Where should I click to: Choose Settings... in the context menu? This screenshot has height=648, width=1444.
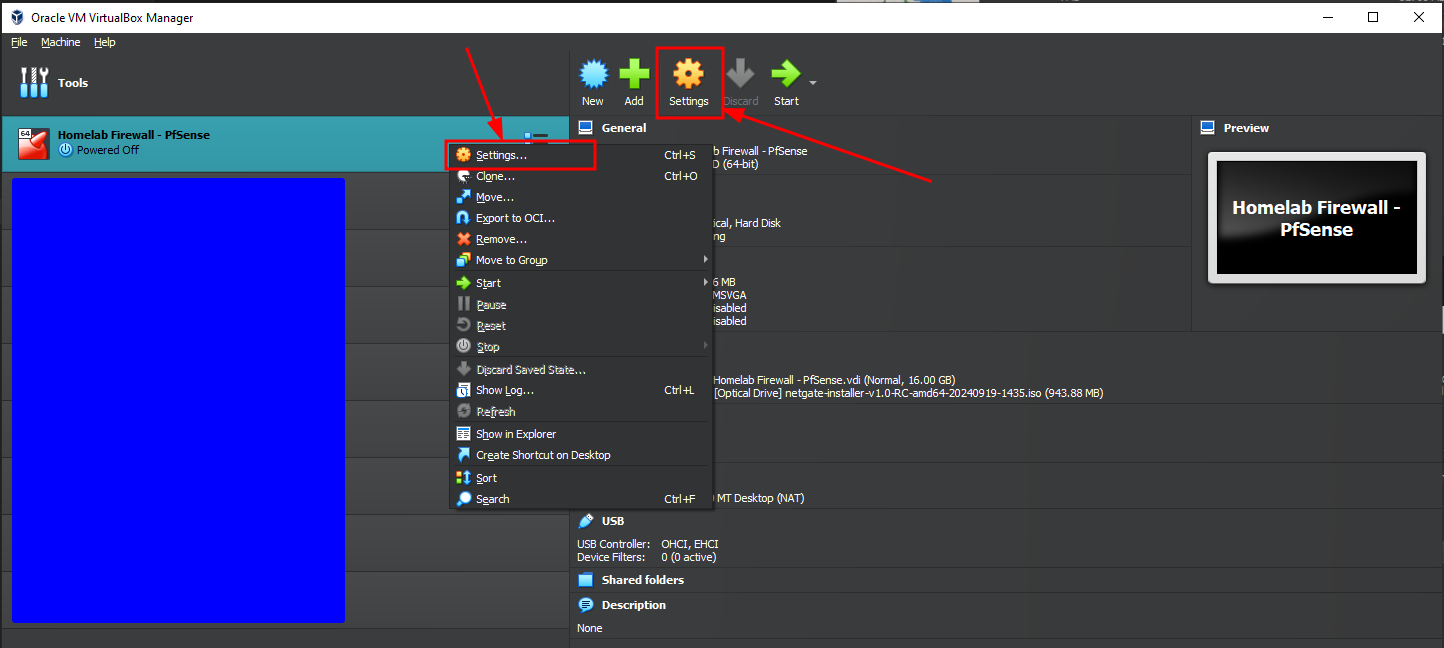pyautogui.click(x=581, y=155)
